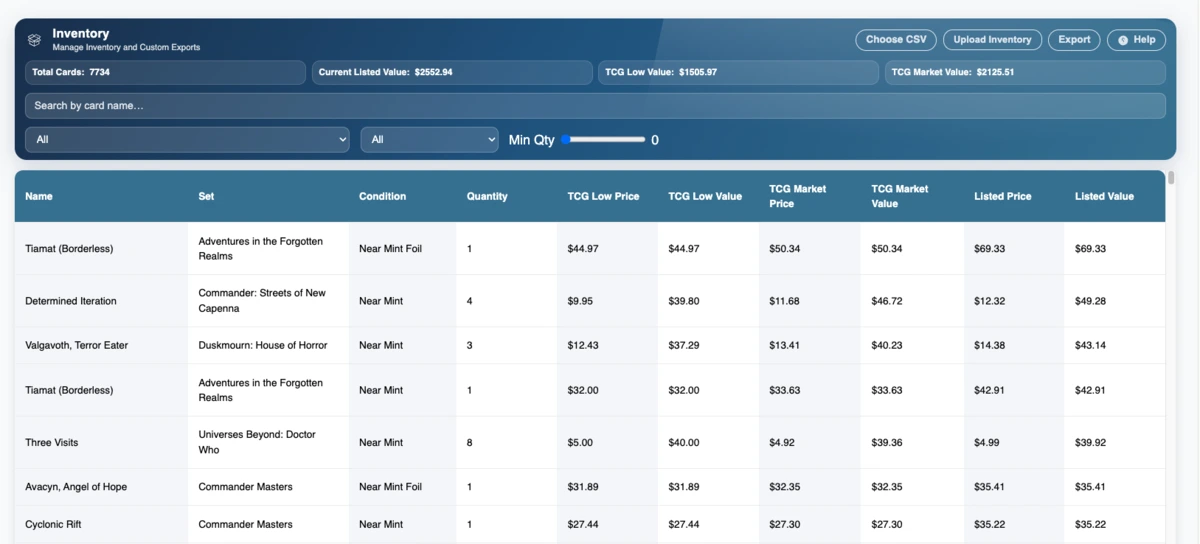Sort by the Name column header

click(39, 196)
